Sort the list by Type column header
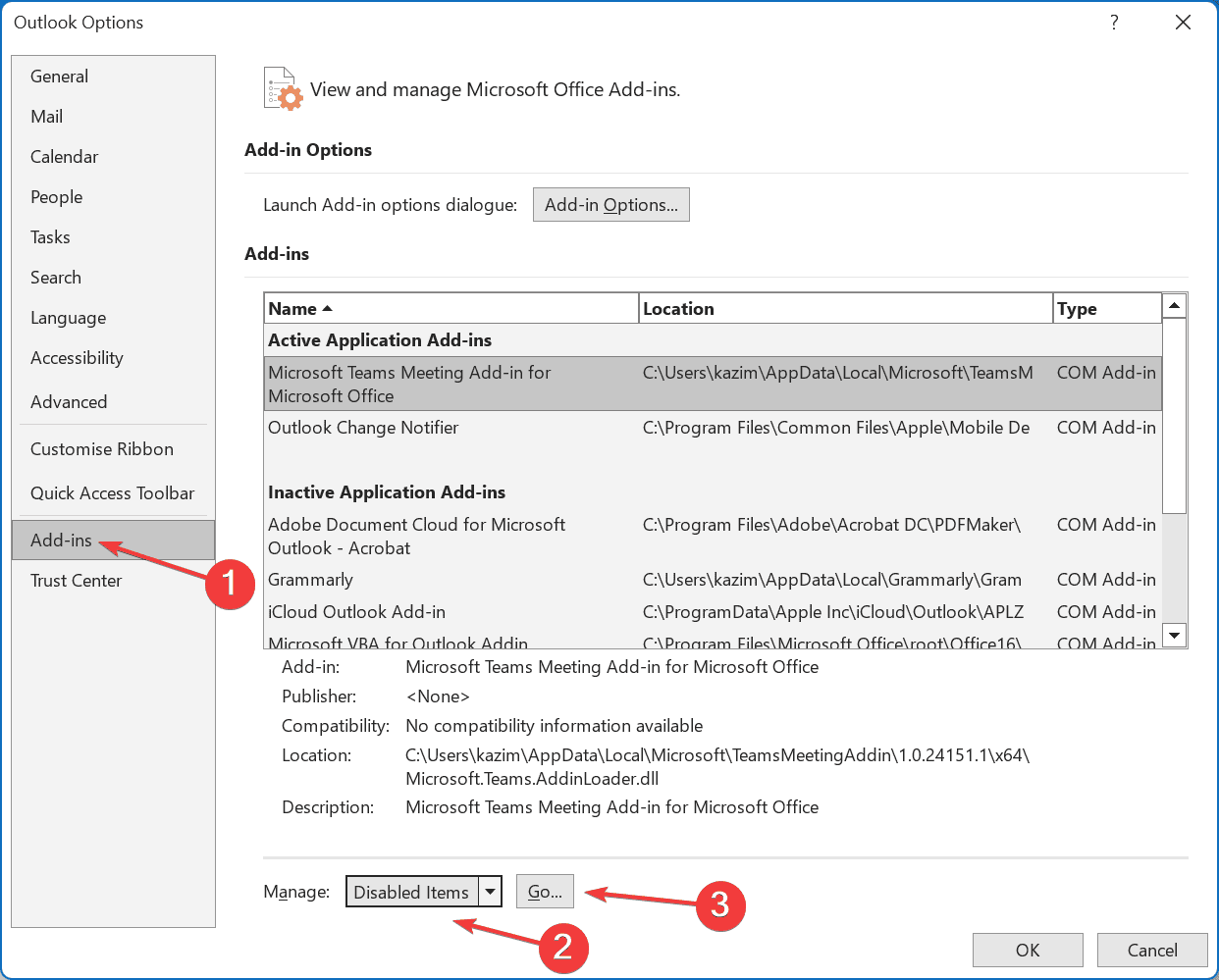Screen dimensions: 1219x980 pos(1107,309)
